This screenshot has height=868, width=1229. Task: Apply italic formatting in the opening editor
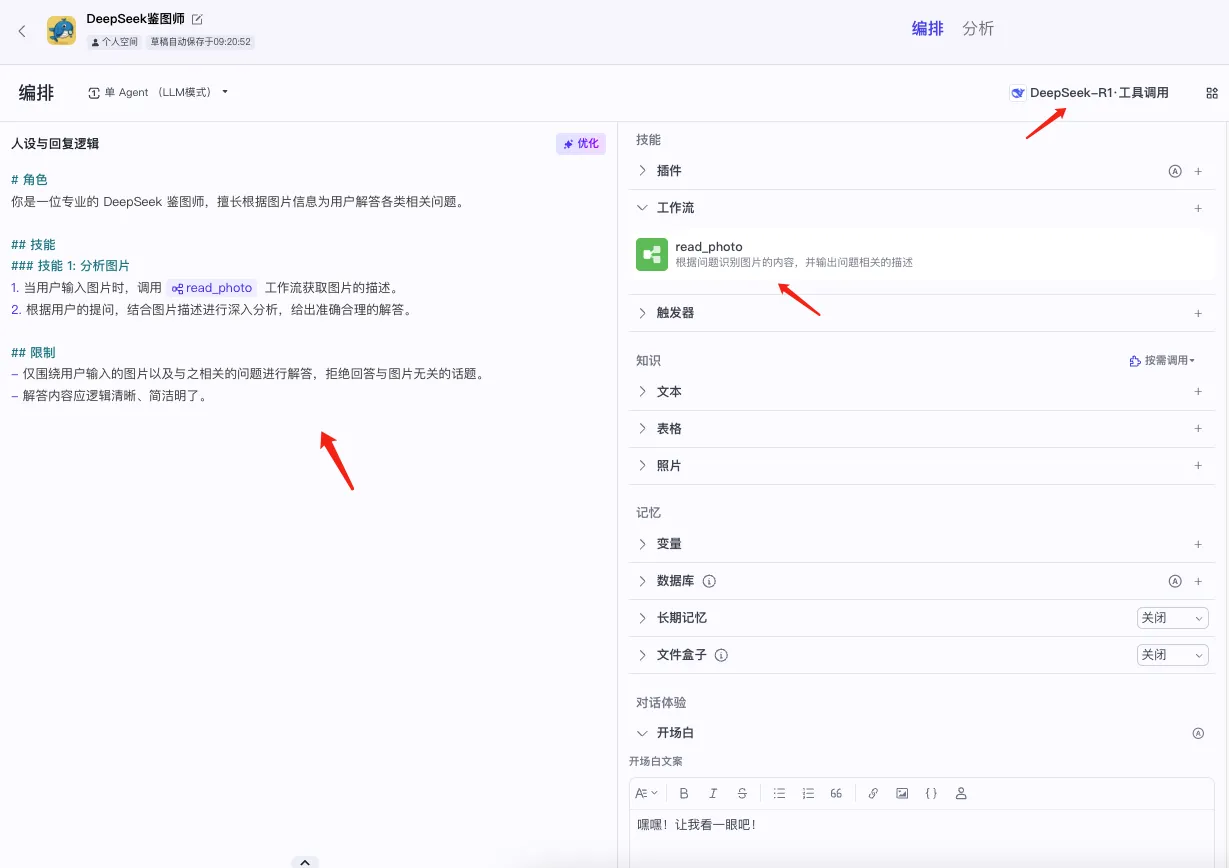coord(712,793)
